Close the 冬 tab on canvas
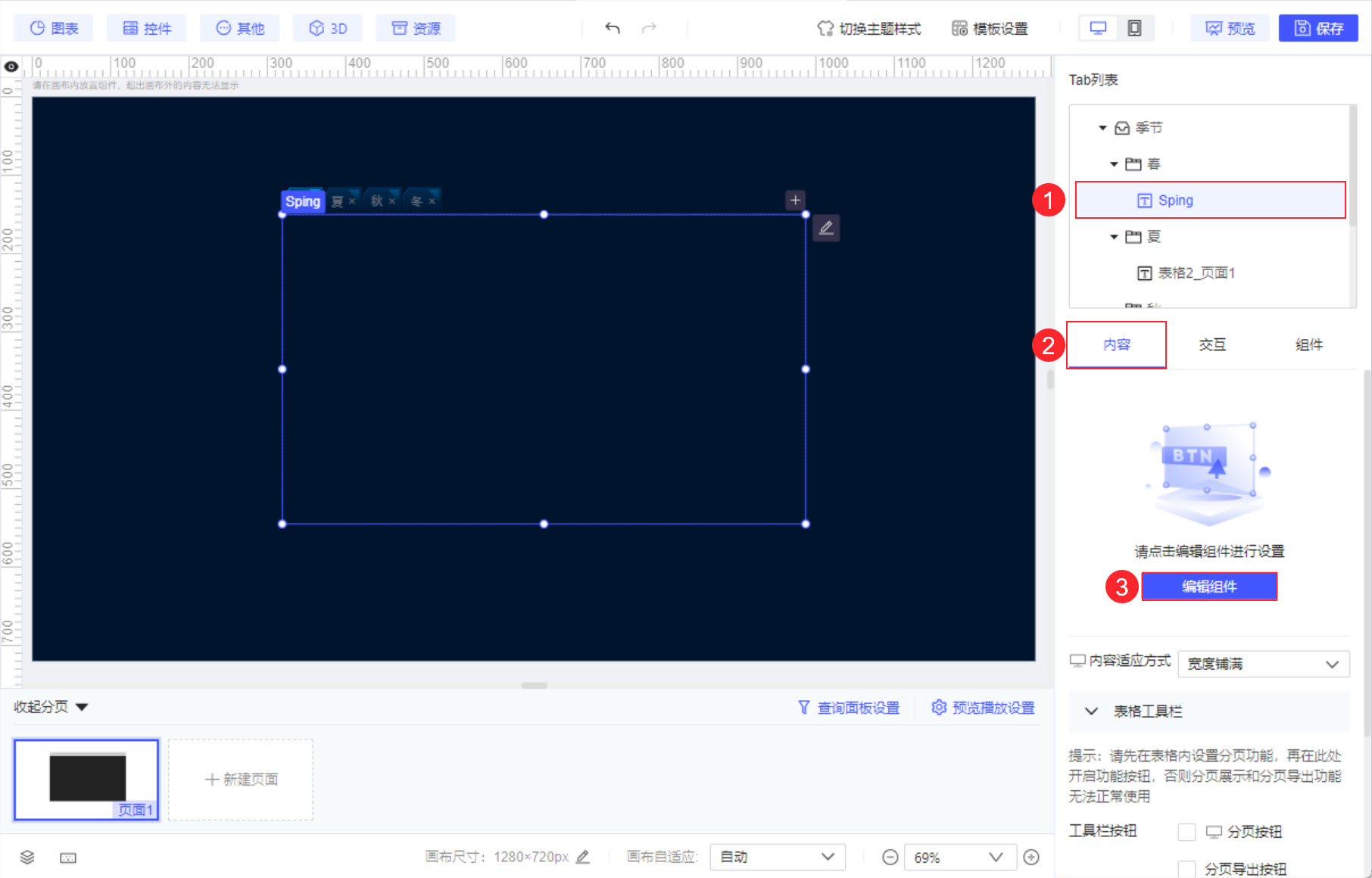This screenshot has height=878, width=1372. pos(432,201)
